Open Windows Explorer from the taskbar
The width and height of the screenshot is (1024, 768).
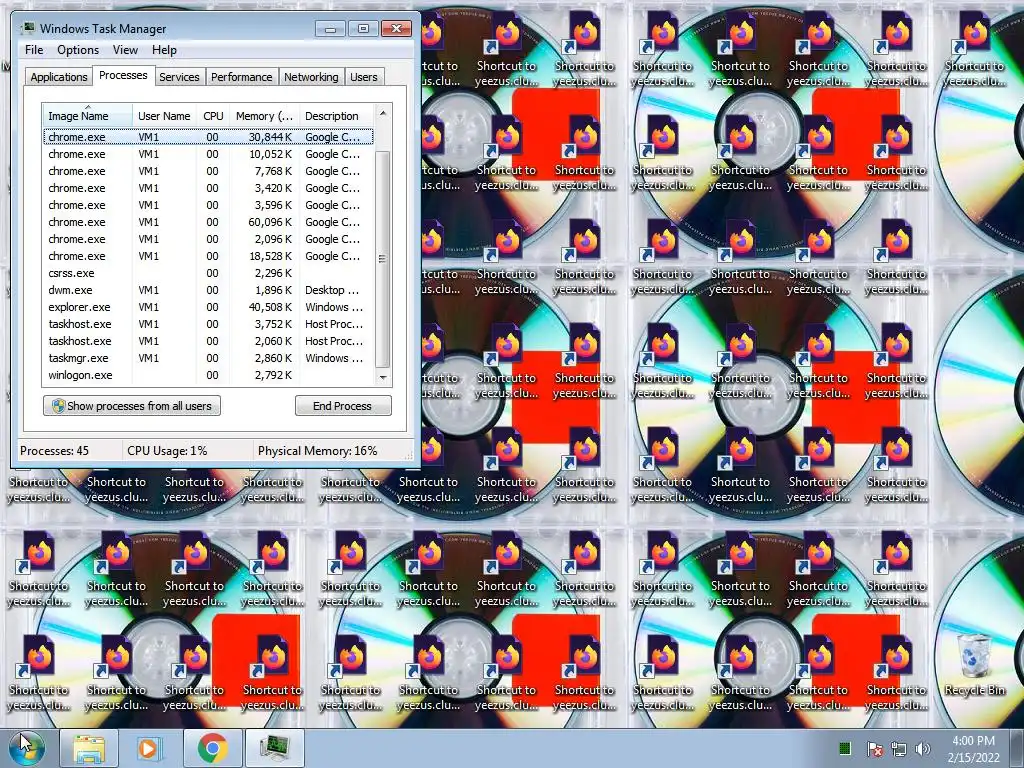(x=89, y=748)
